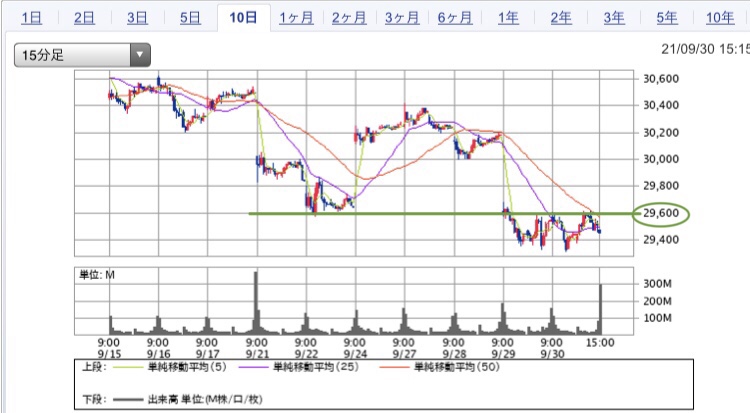This screenshot has width=750, height=413.
Task: Show the 10年 chart range
Action: coord(720,18)
